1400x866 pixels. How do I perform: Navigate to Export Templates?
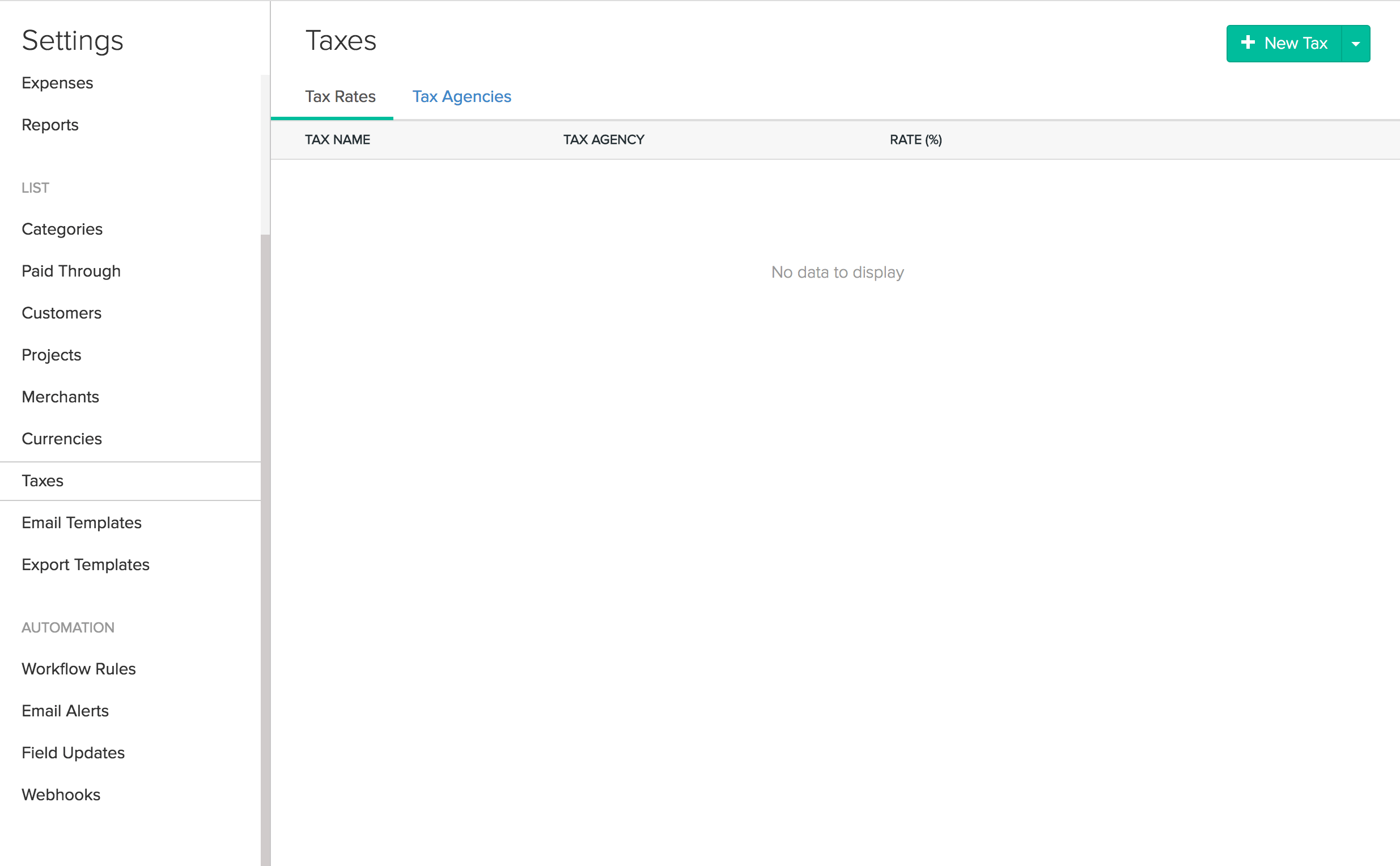click(x=86, y=564)
